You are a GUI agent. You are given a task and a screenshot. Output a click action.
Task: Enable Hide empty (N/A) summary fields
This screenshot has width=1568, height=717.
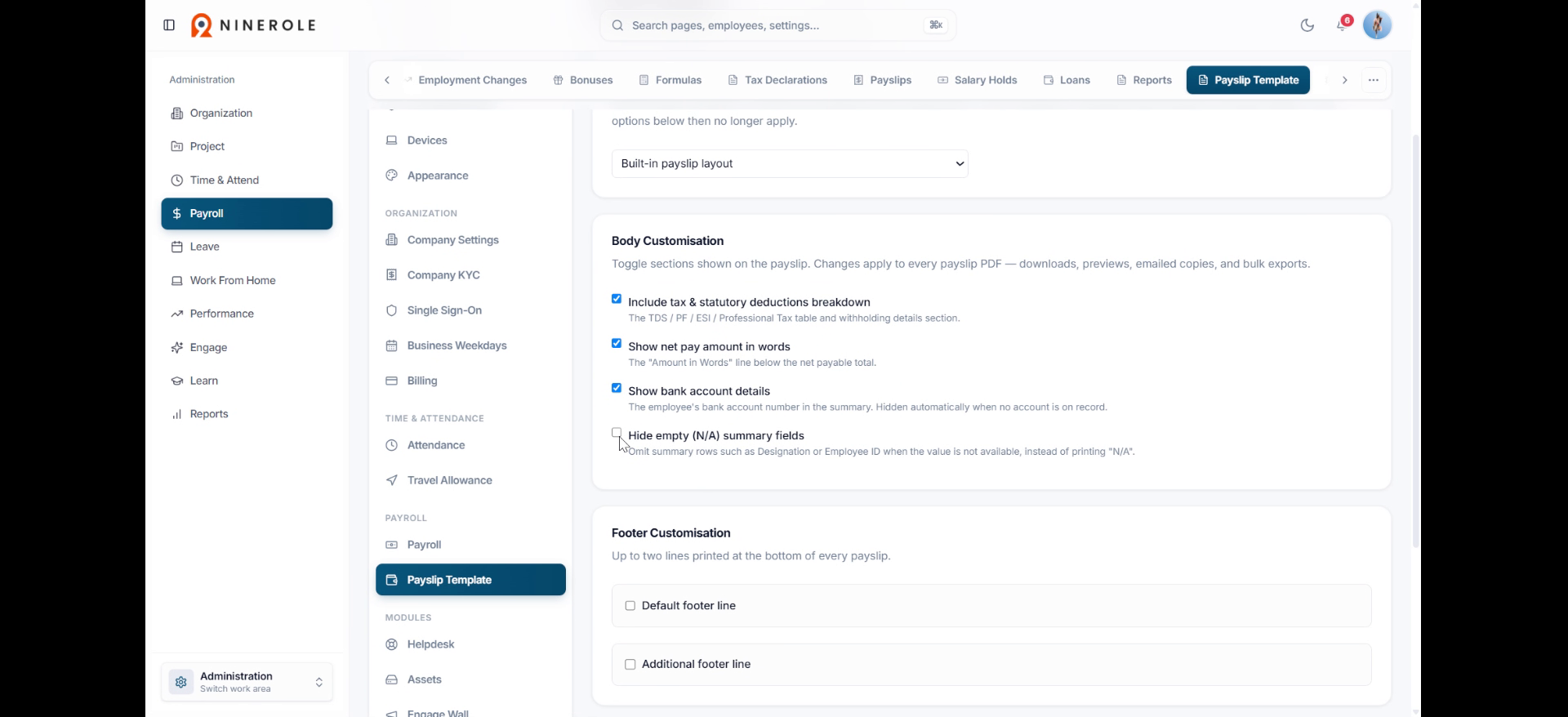point(617,433)
